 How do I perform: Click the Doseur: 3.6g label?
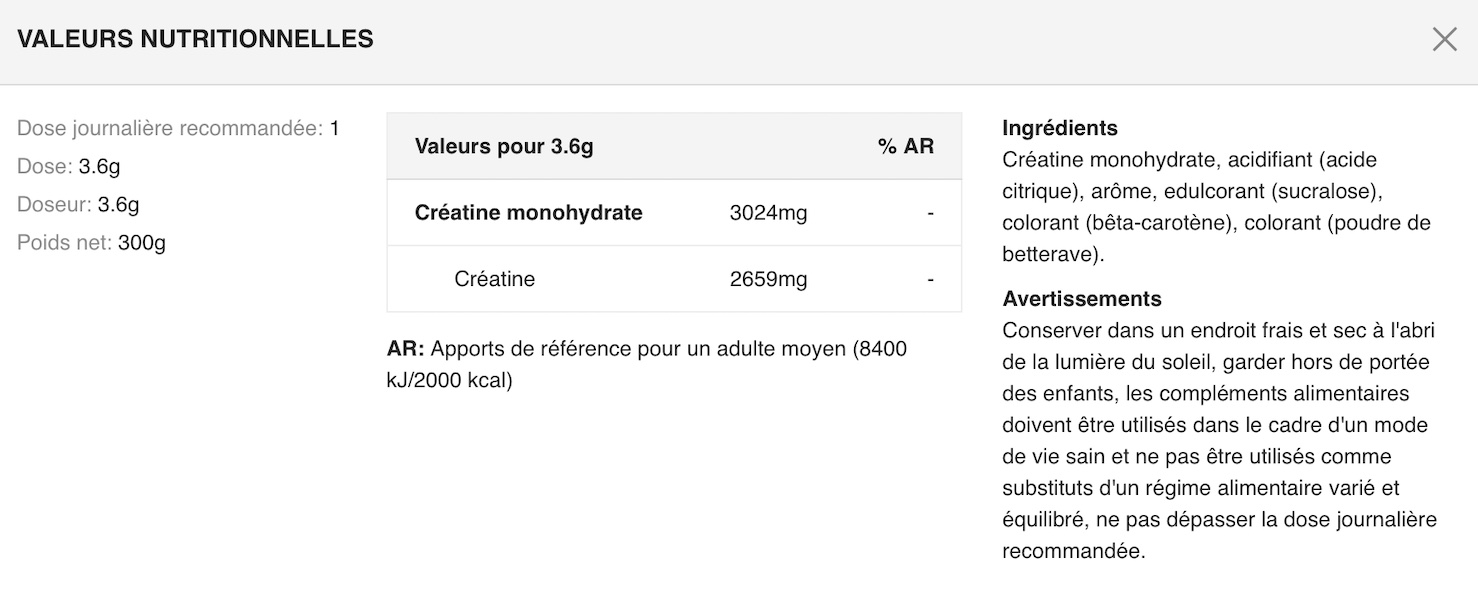[78, 204]
